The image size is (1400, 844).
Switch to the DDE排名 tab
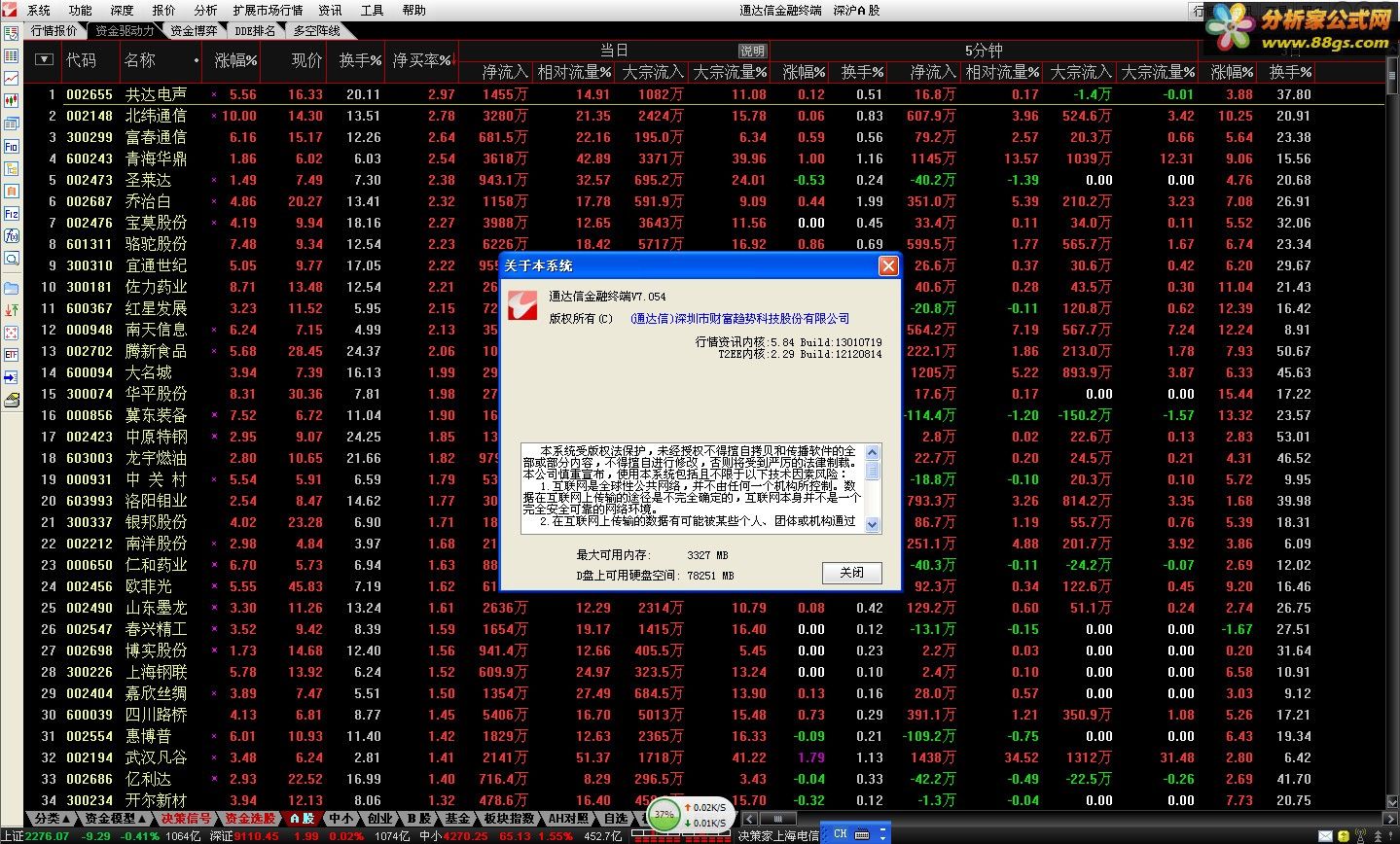[x=256, y=31]
